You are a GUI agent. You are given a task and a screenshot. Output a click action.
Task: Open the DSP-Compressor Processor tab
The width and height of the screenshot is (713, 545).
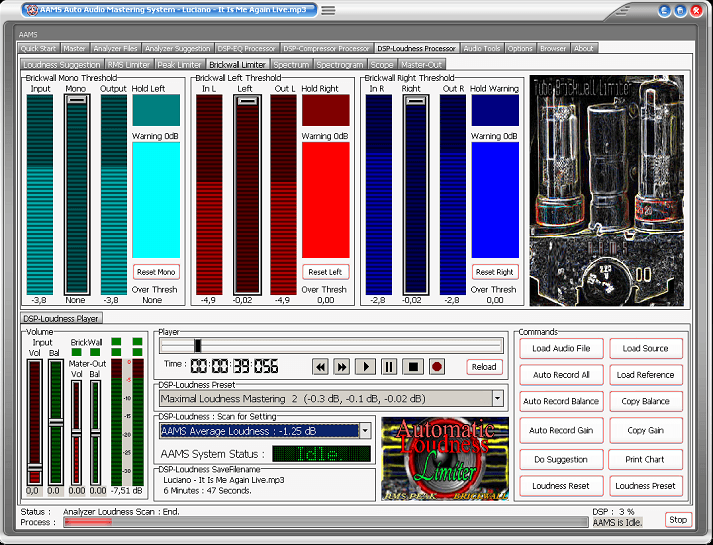tap(326, 48)
